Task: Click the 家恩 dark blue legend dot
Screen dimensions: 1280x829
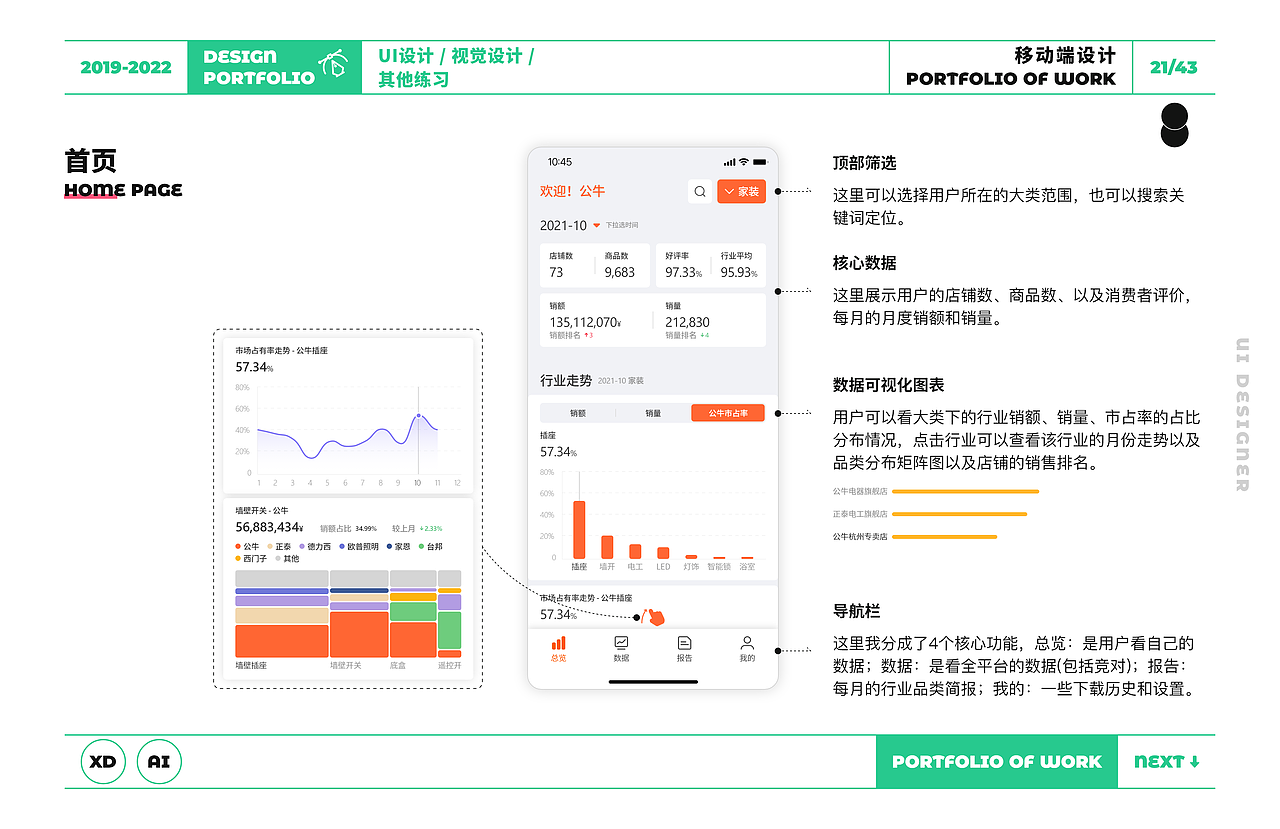Action: [389, 547]
